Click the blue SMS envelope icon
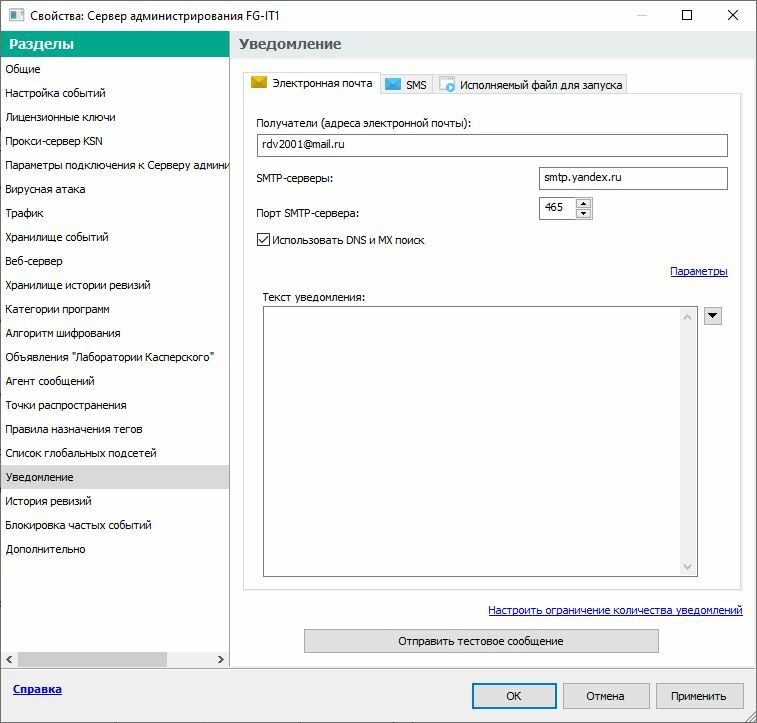Screen dimensions: 757x723 coord(393,84)
